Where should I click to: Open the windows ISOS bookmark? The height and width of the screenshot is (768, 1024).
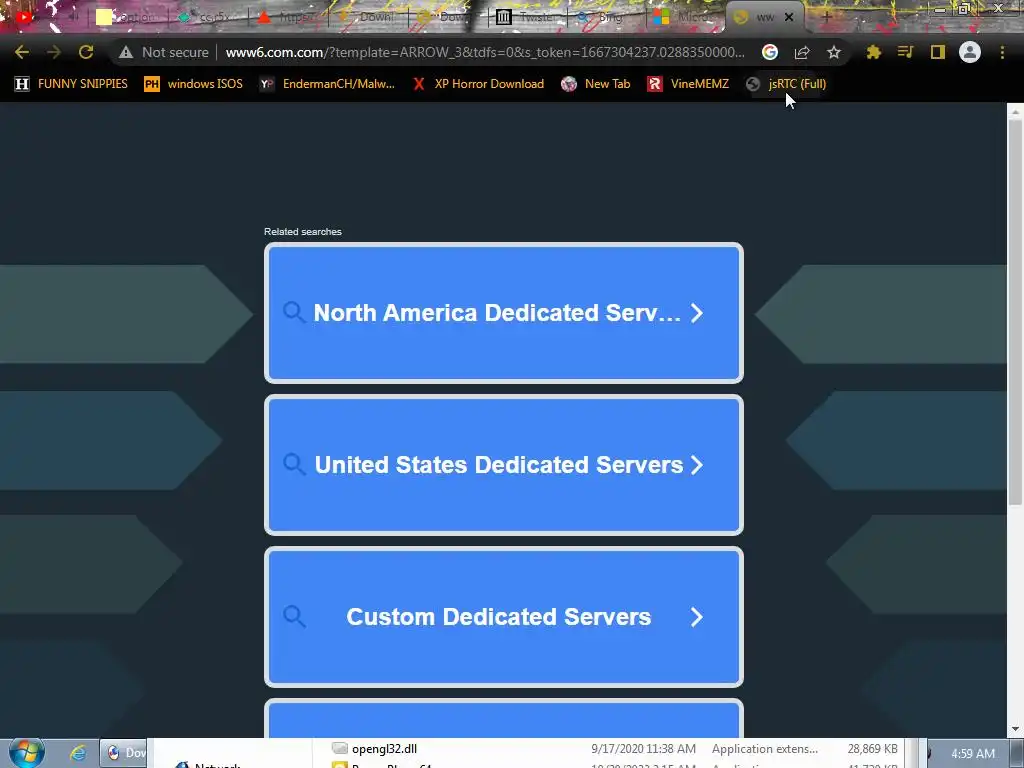(x=193, y=84)
